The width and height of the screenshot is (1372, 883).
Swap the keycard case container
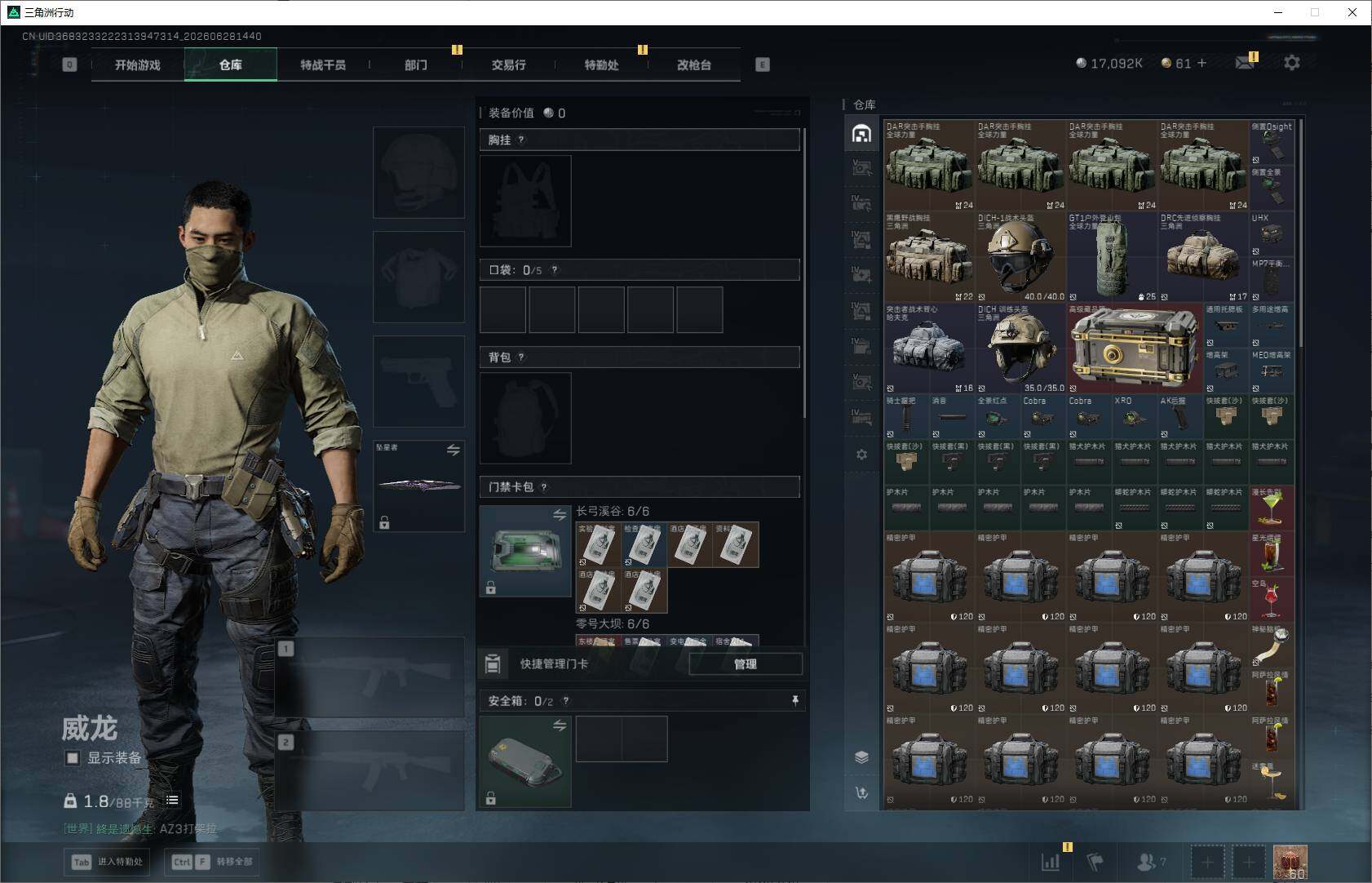tap(560, 515)
